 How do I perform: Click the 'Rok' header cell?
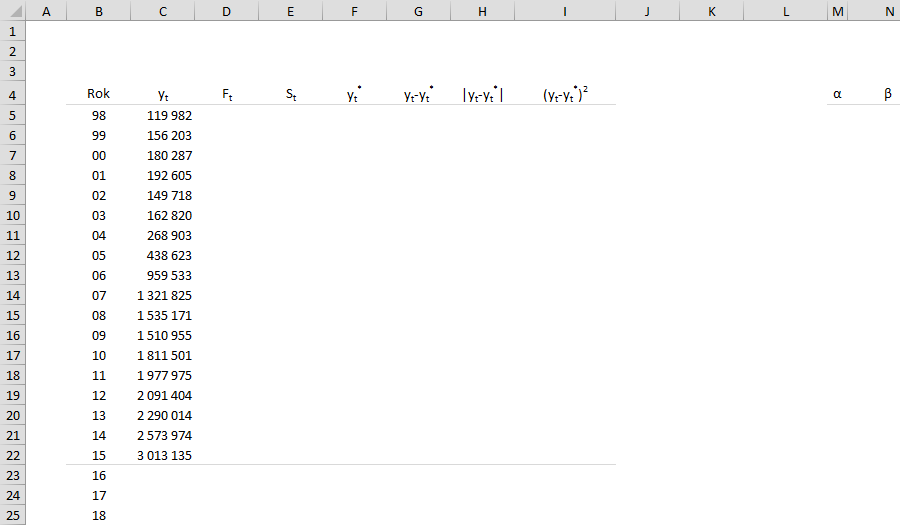(x=98, y=94)
